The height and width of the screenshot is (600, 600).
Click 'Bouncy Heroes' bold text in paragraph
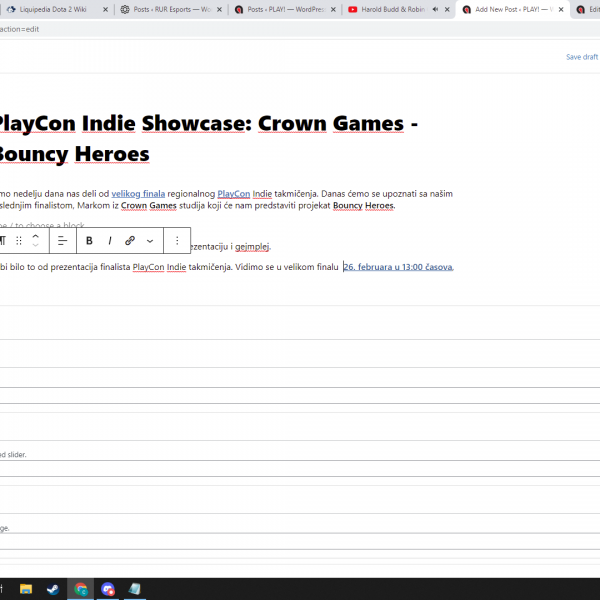click(363, 205)
